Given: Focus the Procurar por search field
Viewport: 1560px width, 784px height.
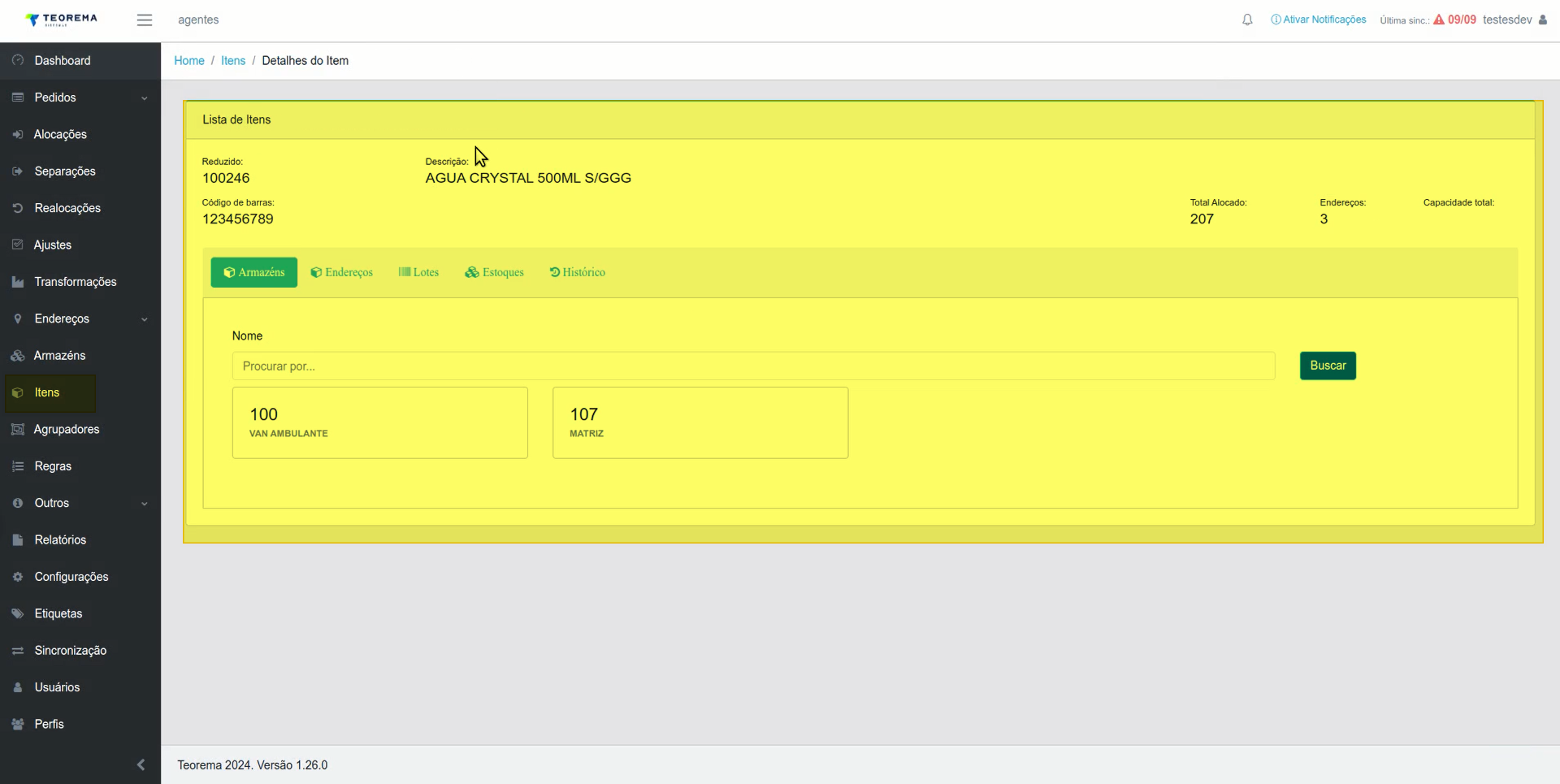Looking at the screenshot, I should [753, 366].
